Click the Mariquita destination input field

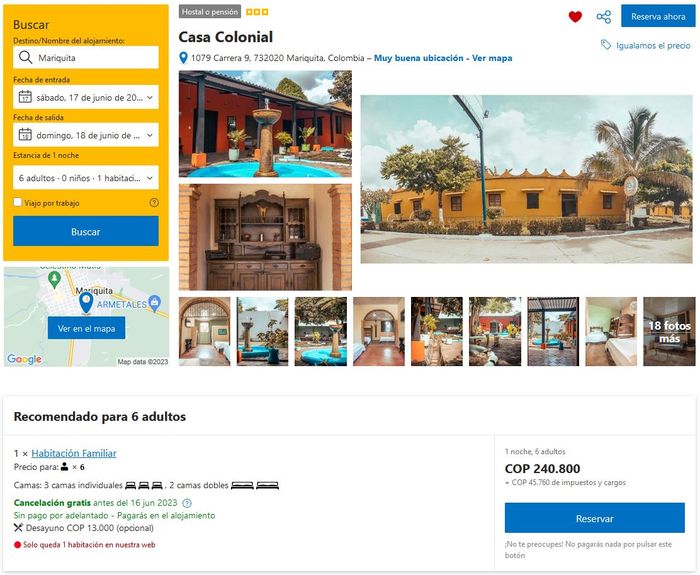(x=86, y=57)
